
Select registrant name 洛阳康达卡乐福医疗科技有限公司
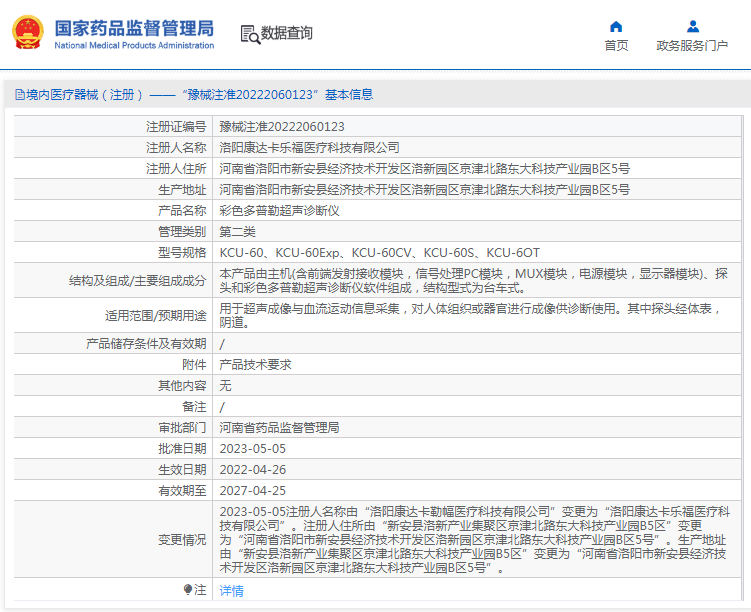309,148
